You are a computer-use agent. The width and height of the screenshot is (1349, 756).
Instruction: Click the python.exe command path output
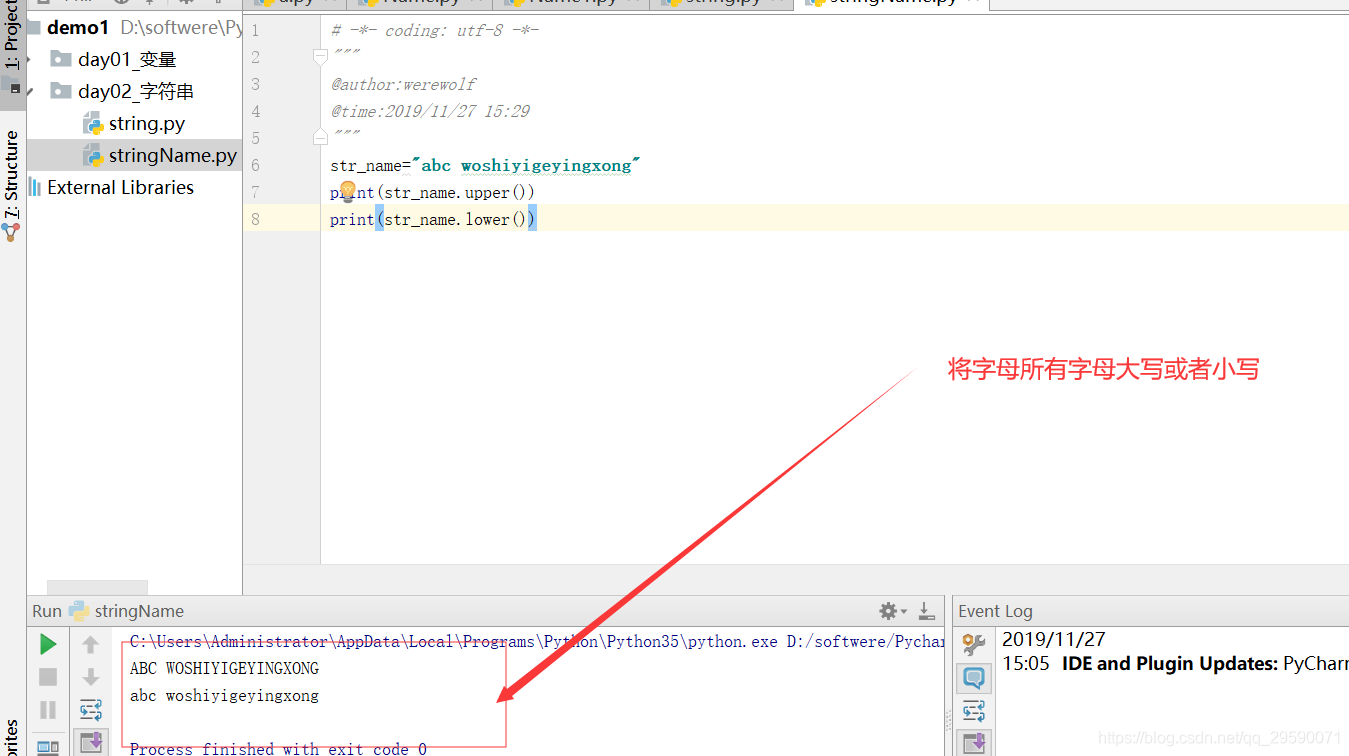coord(537,641)
